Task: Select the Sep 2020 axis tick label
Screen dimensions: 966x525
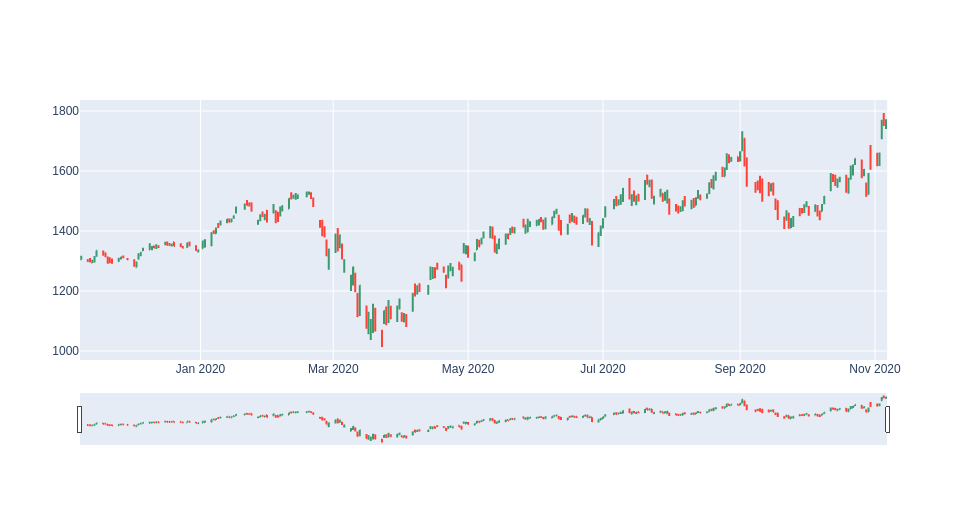Action: 740,369
